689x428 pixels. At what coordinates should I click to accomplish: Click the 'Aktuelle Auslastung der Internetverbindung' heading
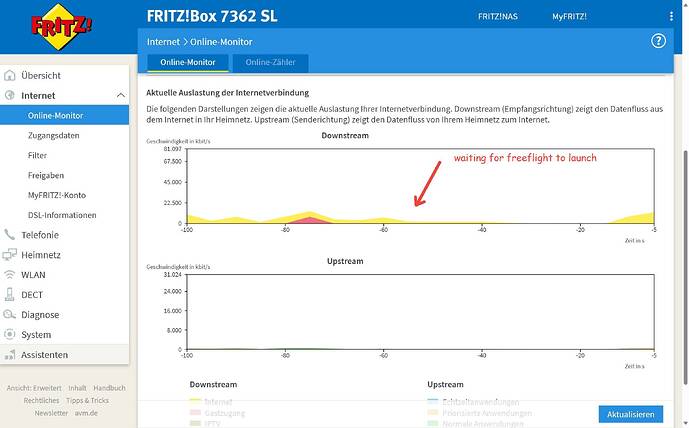(x=228, y=93)
